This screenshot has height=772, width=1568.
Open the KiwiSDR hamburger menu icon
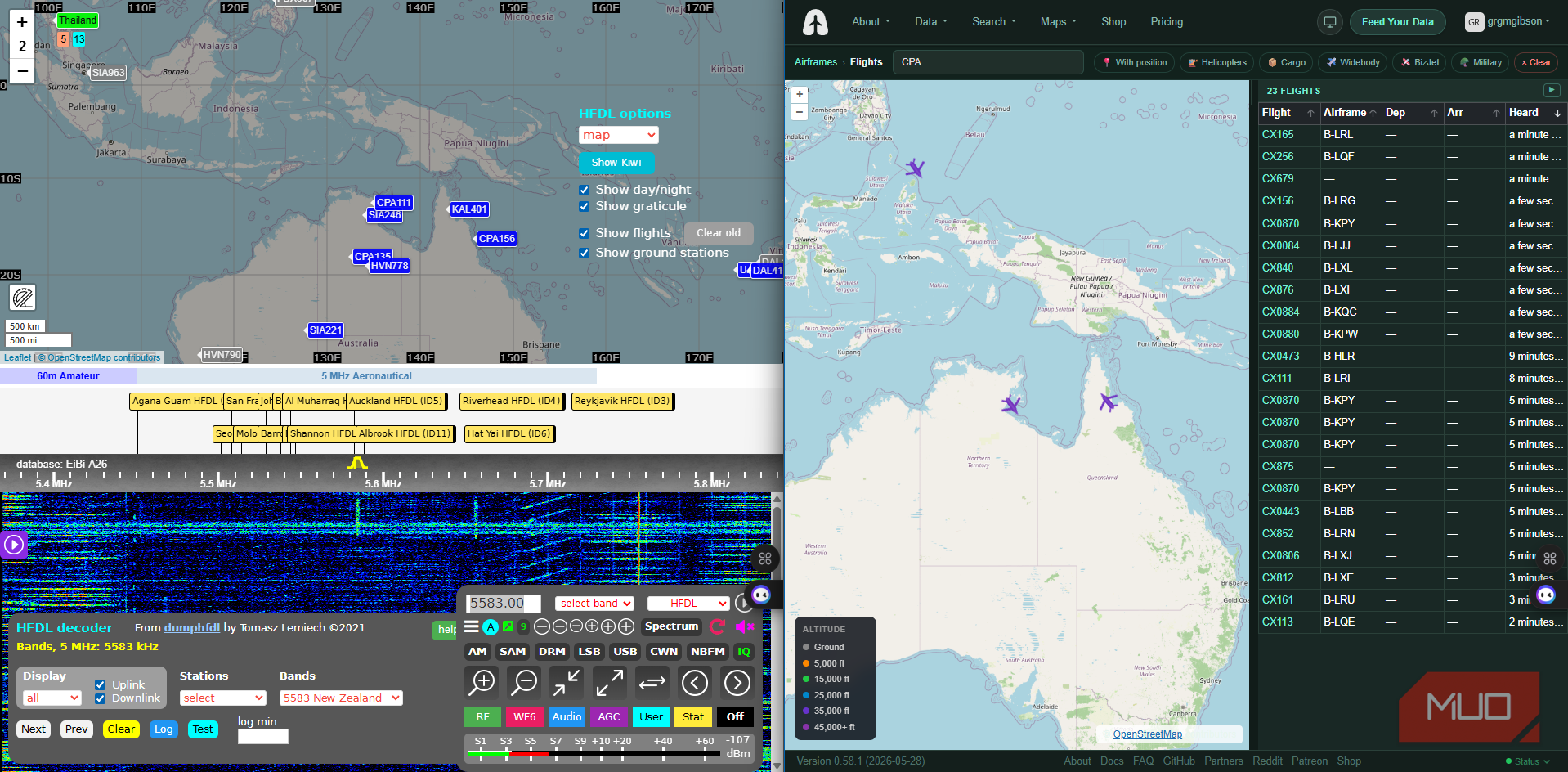[x=472, y=627]
